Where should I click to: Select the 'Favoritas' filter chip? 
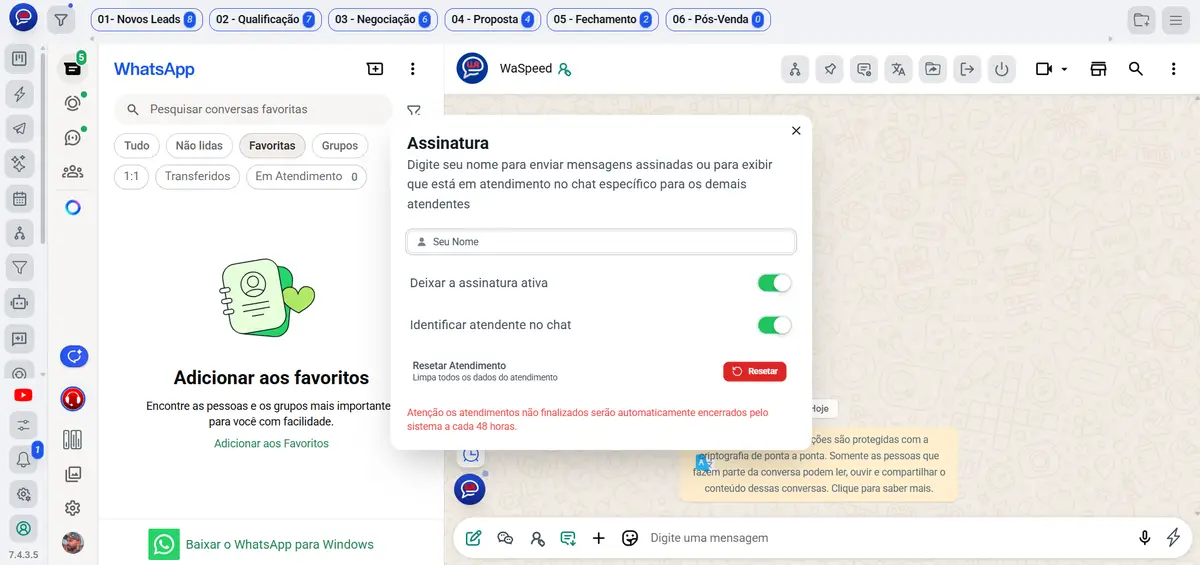272,145
